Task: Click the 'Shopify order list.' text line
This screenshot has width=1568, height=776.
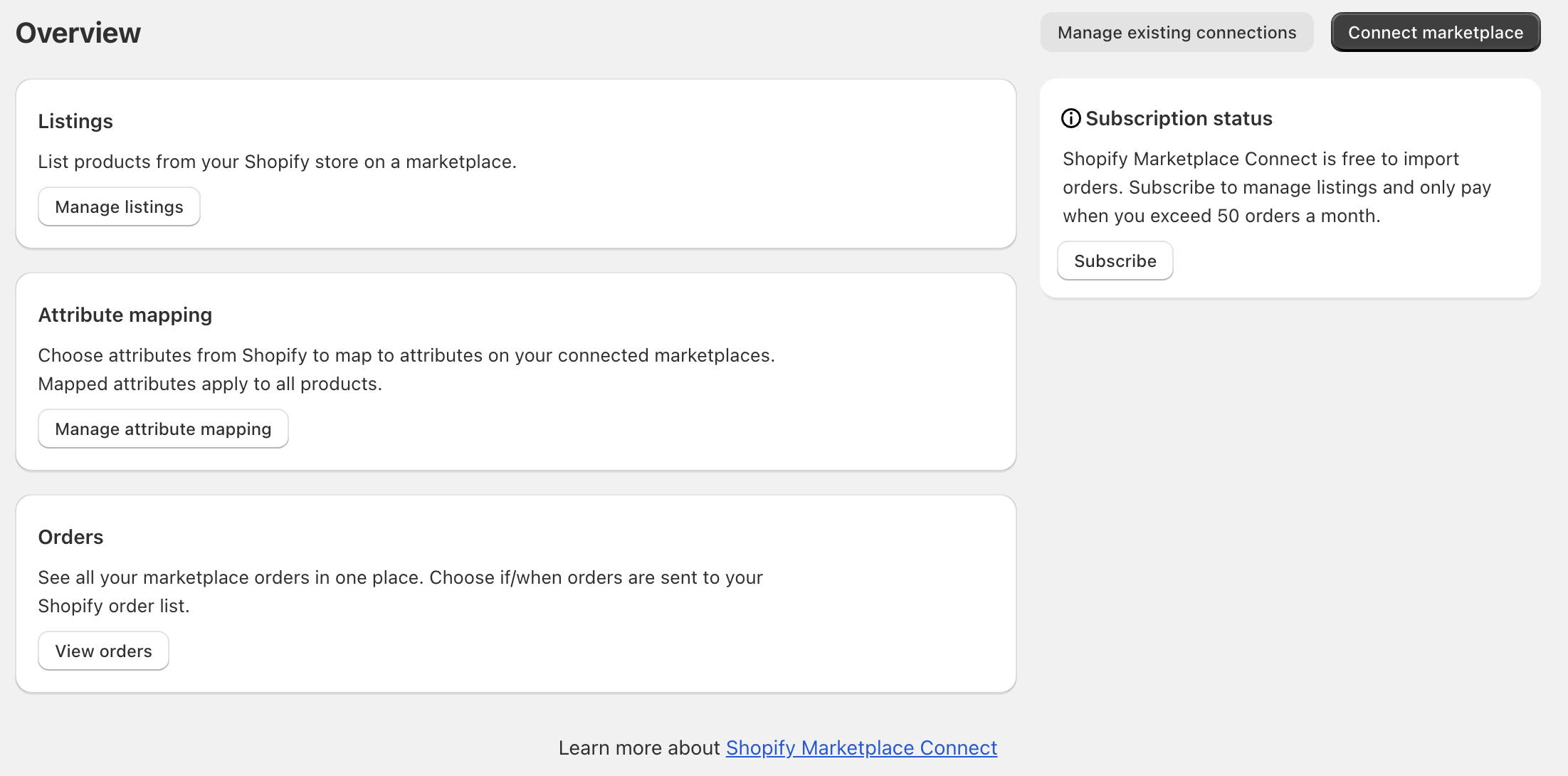Action: coord(114,606)
